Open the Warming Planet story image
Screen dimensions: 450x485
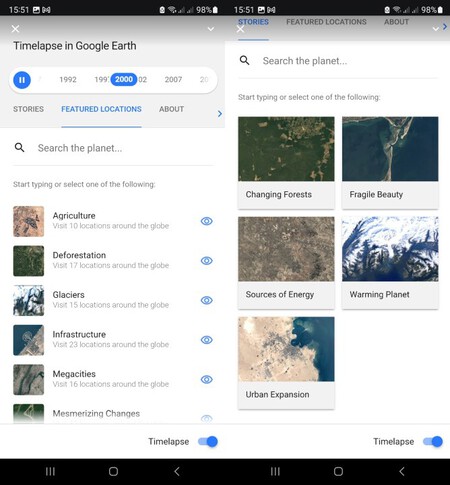point(390,249)
